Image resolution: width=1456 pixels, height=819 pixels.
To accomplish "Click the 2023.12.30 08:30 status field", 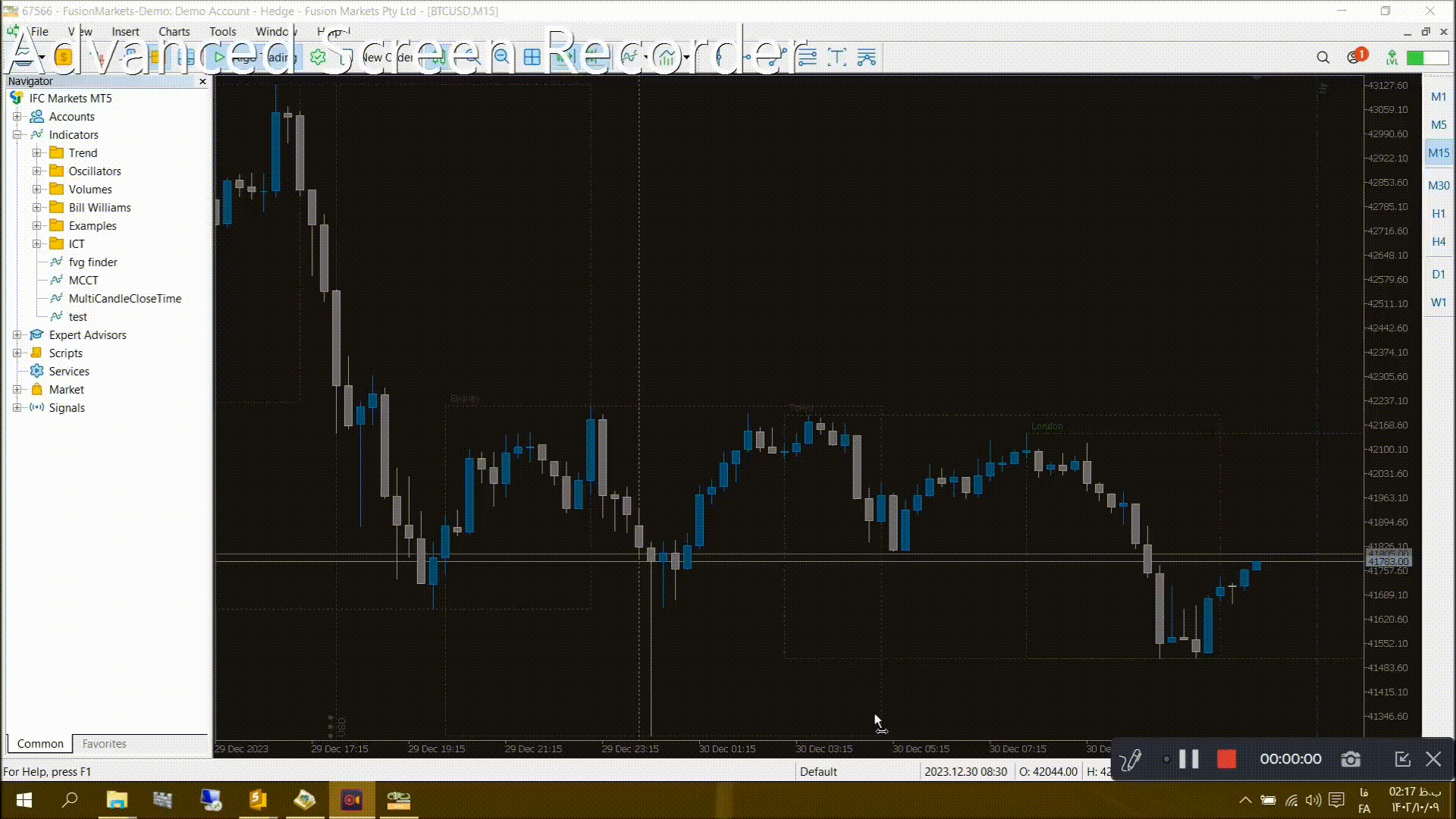I will point(965,772).
